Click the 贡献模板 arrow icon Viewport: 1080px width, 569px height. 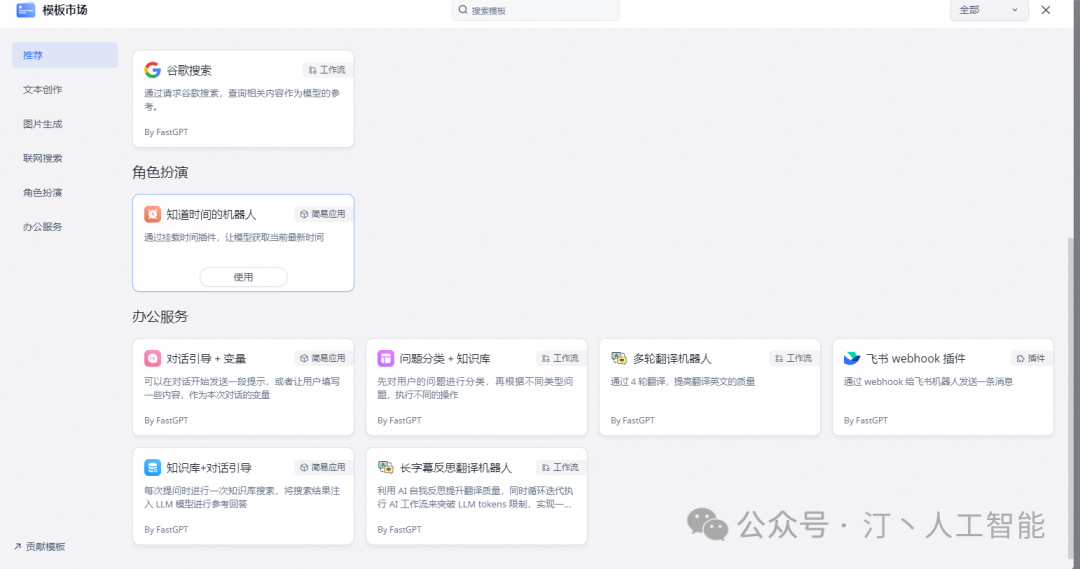tap(17, 546)
